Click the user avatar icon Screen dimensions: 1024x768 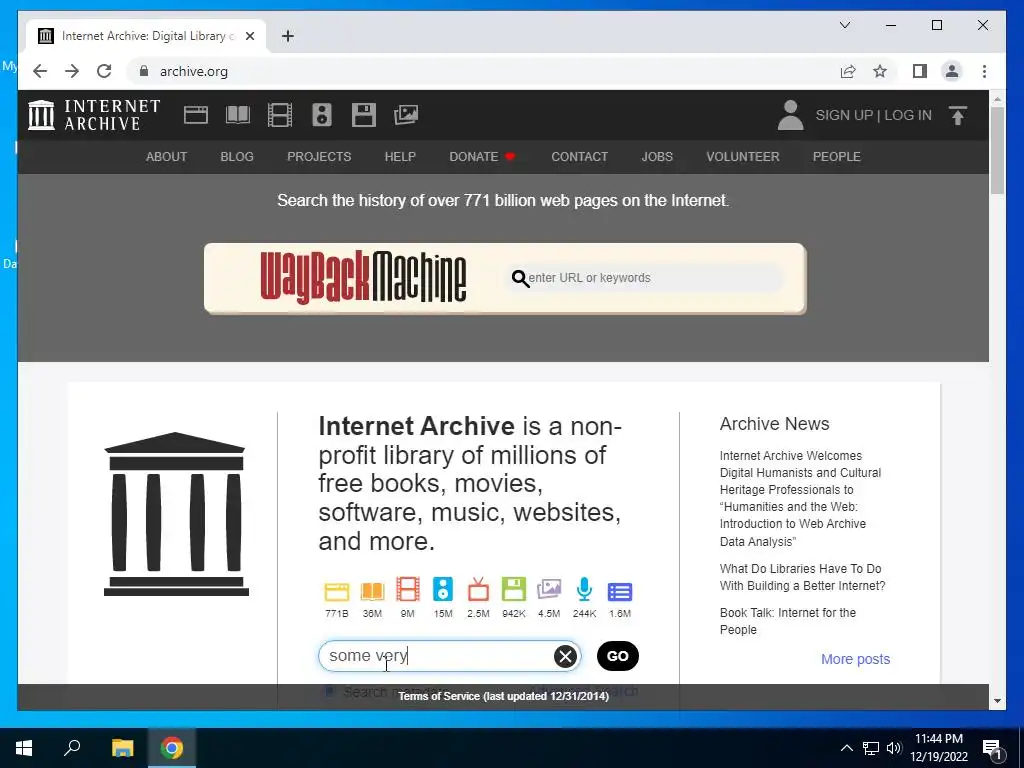[x=790, y=115]
